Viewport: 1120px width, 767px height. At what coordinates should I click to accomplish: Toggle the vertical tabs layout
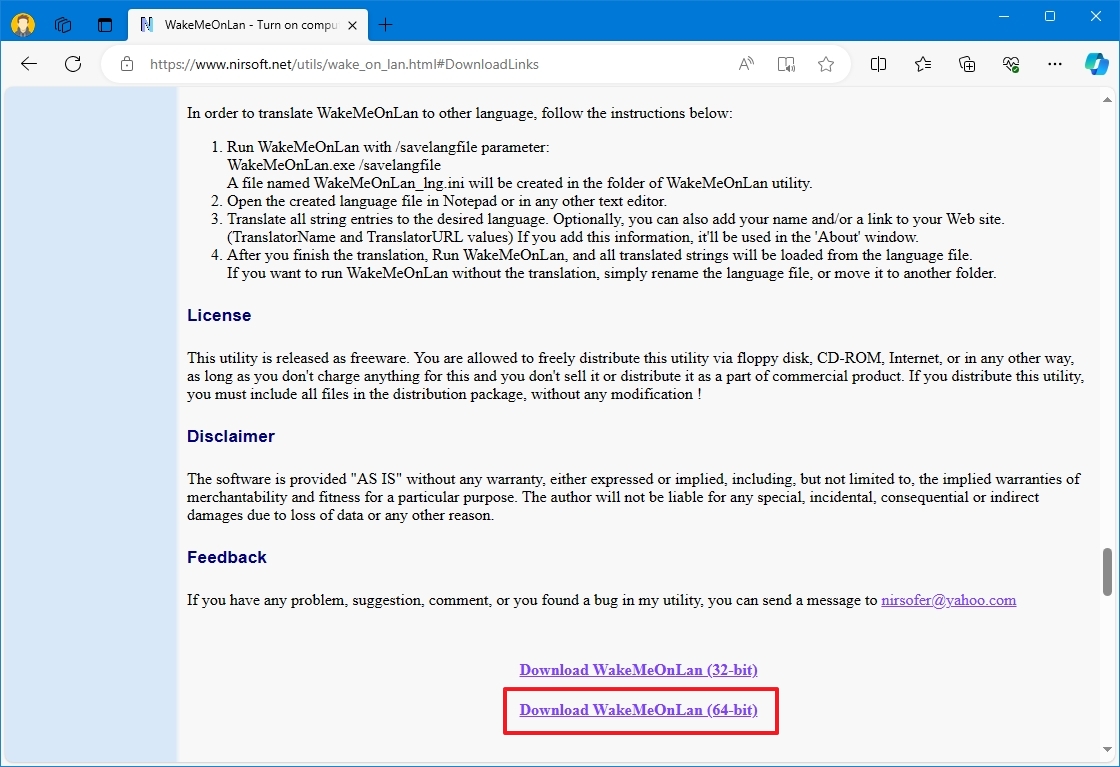point(104,24)
